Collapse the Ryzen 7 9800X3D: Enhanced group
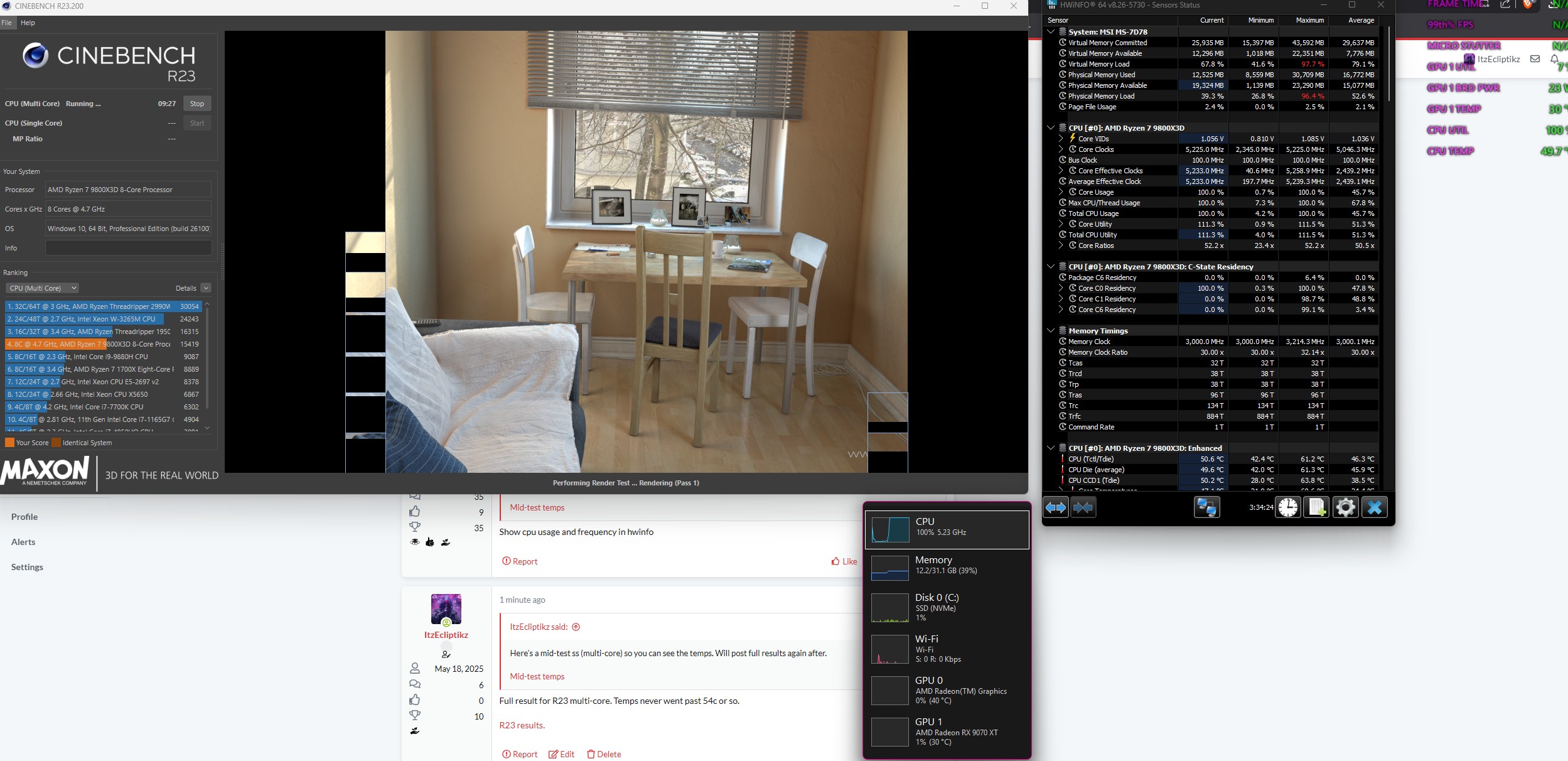The image size is (1568, 761). point(1051,448)
